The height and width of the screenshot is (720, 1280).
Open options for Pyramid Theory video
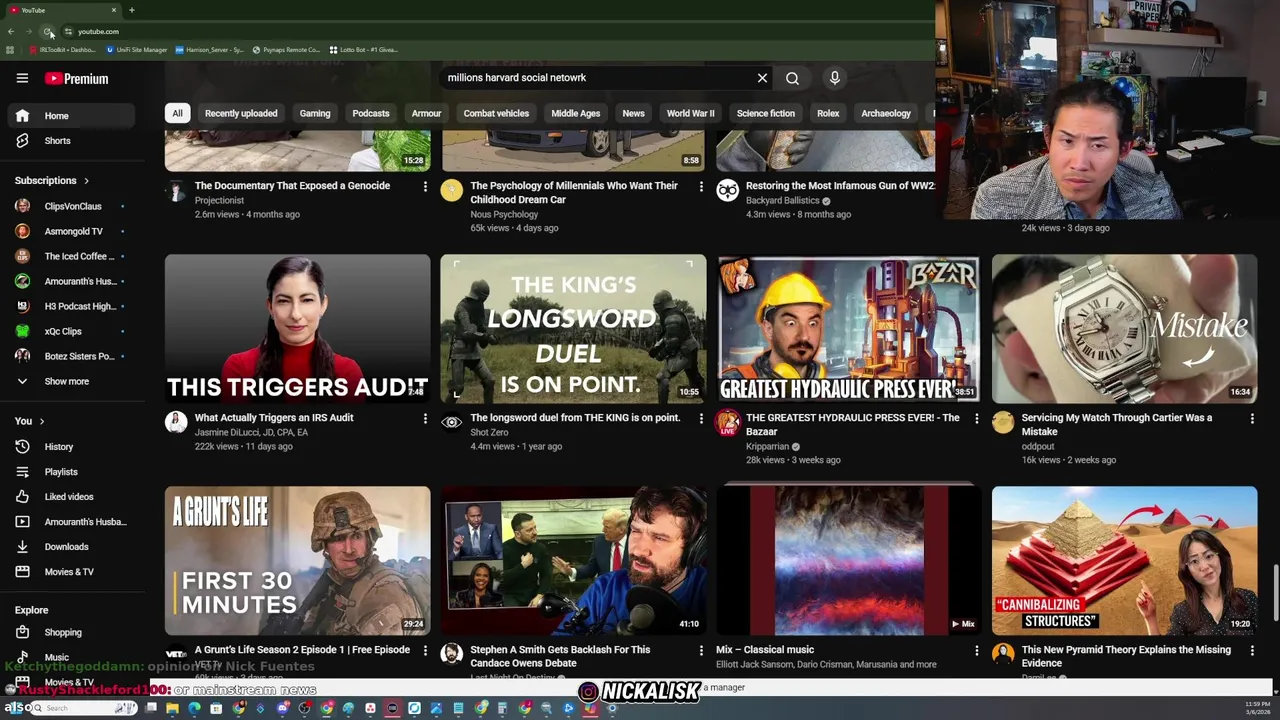point(1252,651)
